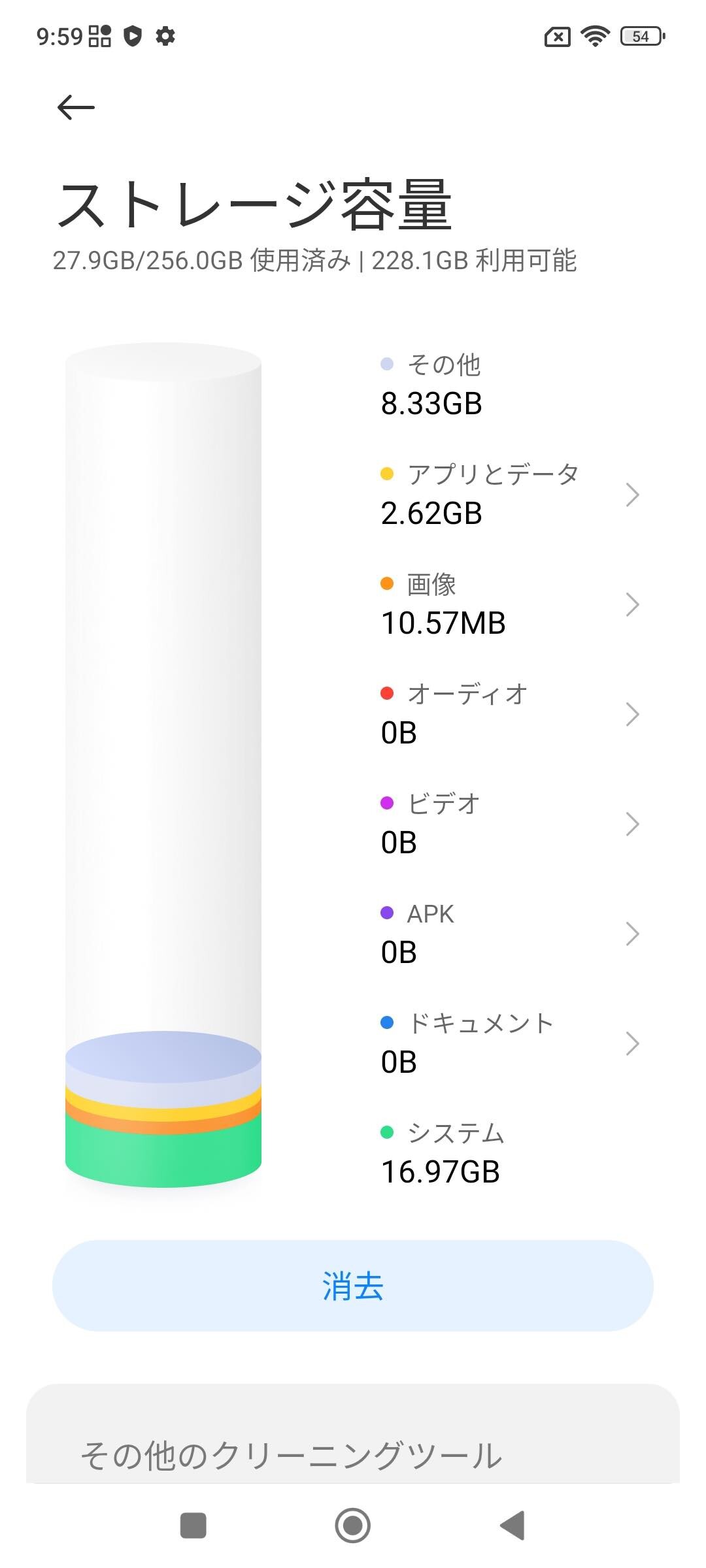Tap the back arrow at top left
Screen dimensions: 706x1568
click(76, 107)
